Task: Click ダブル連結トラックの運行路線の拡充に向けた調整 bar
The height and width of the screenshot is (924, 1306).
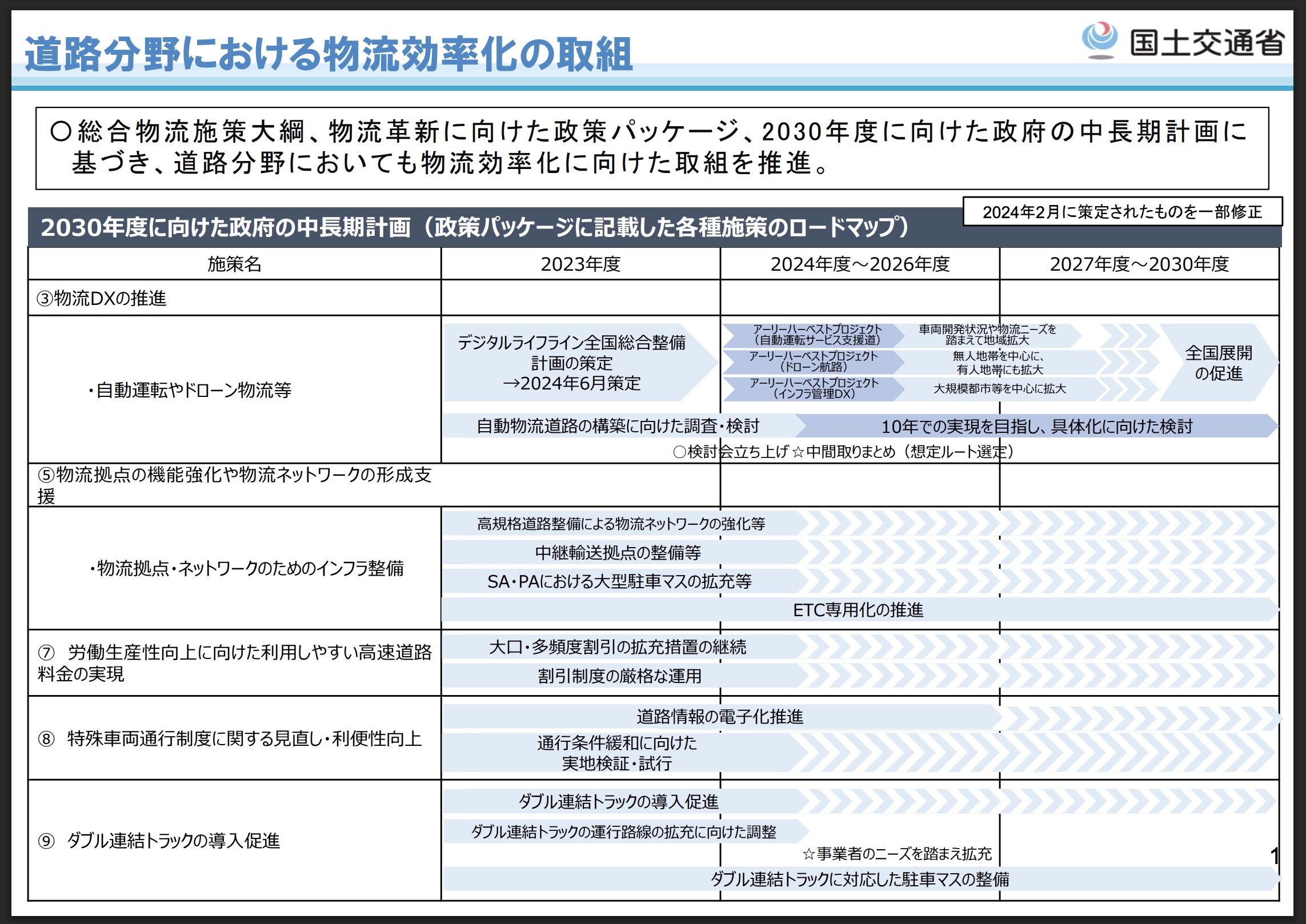Action: pos(626,831)
